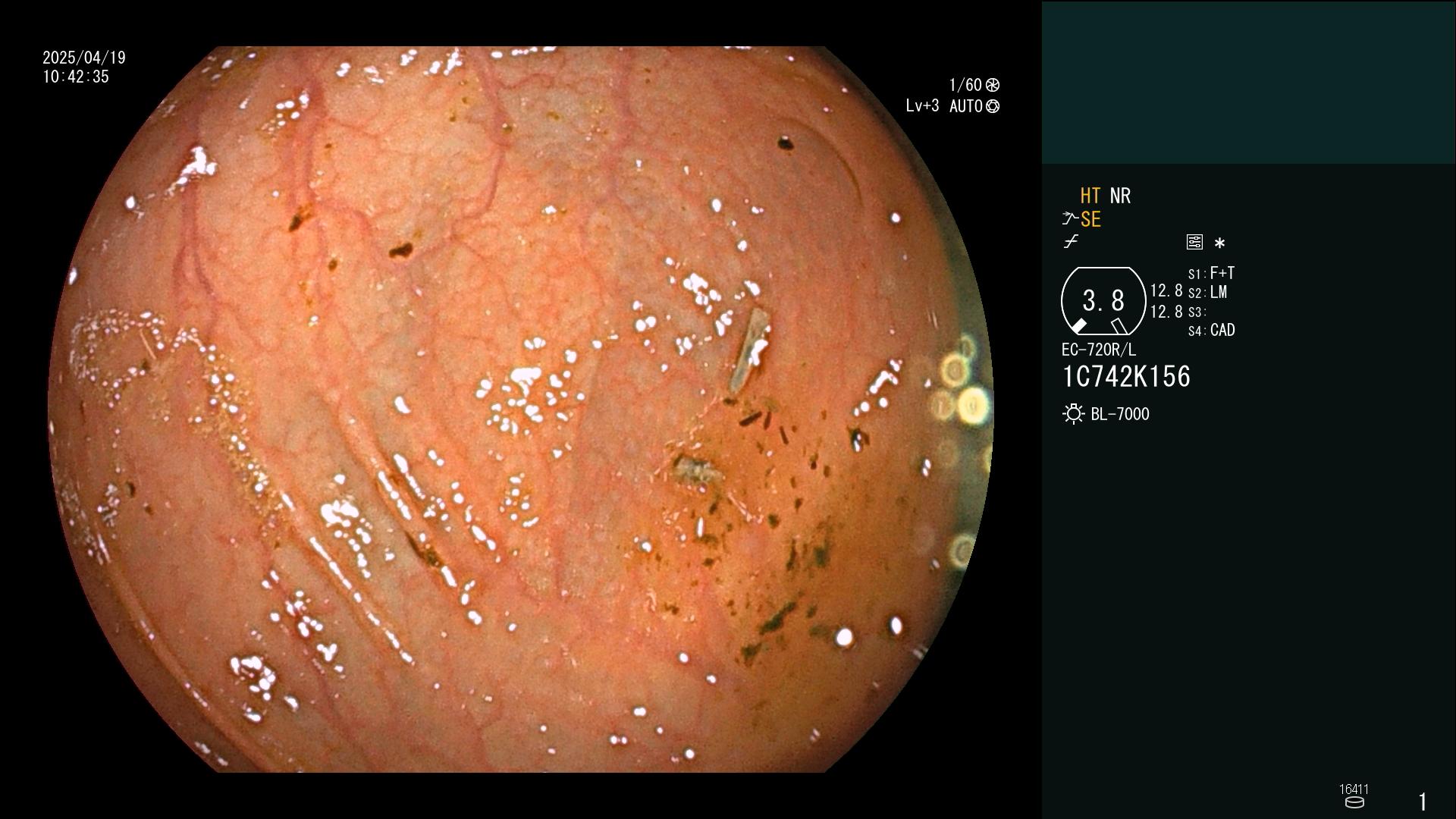Click the endoscopic live image view
Screen dimensions: 1456x819
pos(520,409)
